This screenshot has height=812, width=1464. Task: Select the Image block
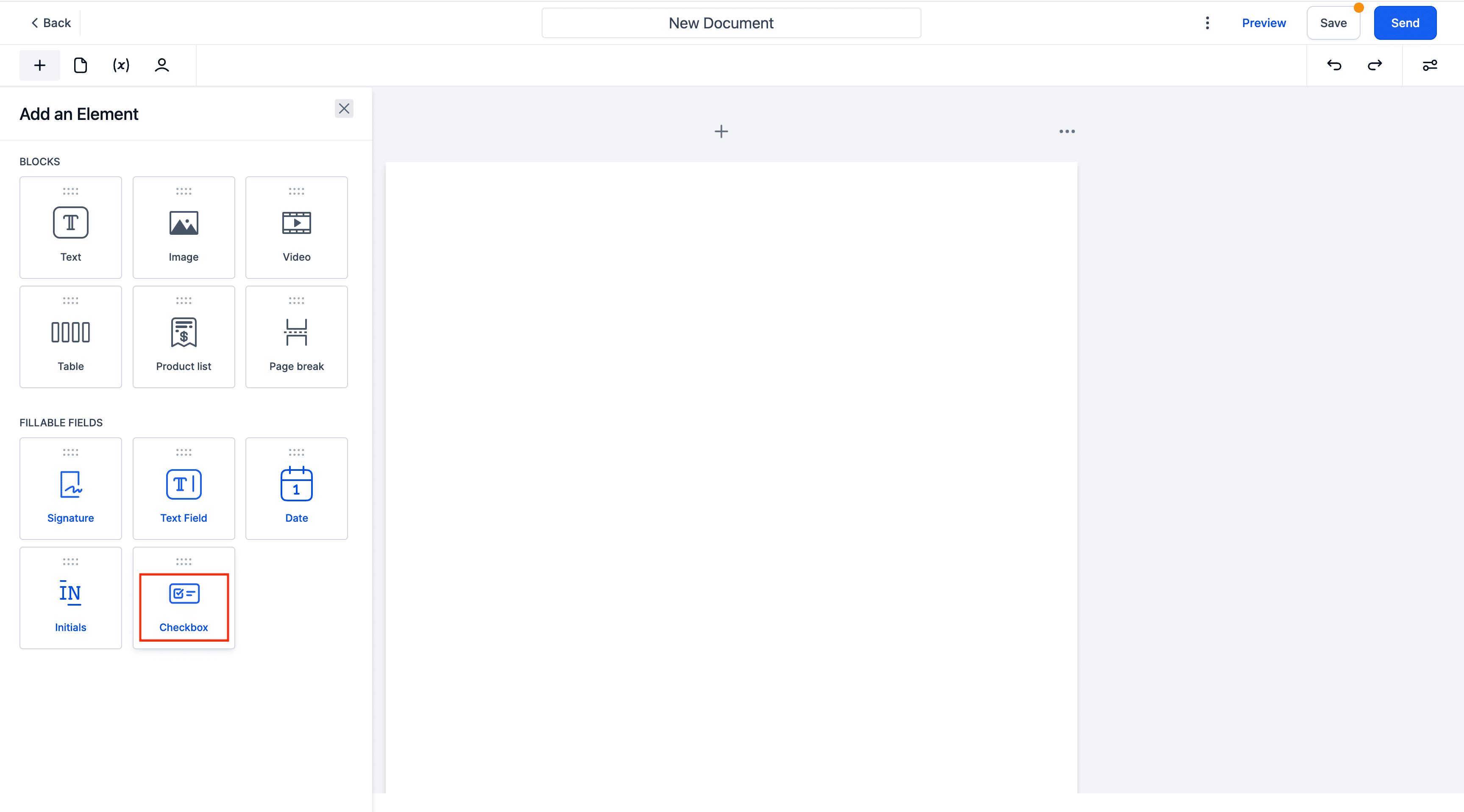point(184,227)
